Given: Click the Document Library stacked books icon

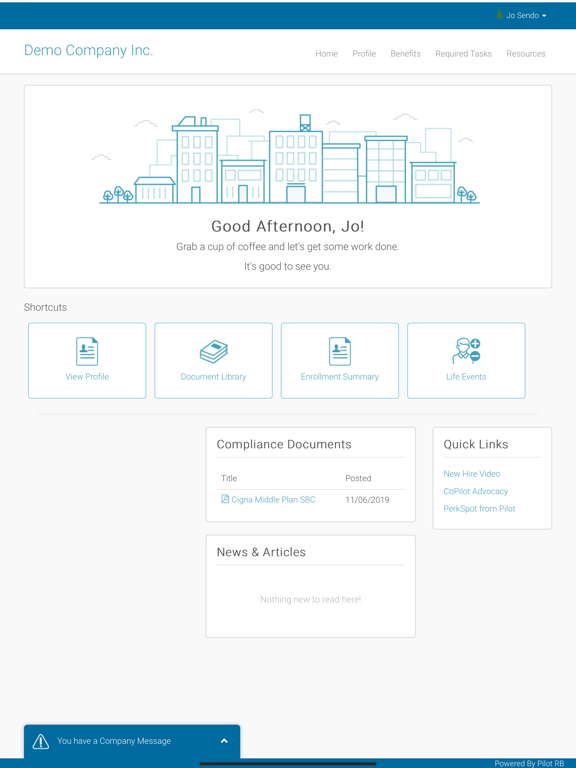Looking at the screenshot, I should pos(214,352).
